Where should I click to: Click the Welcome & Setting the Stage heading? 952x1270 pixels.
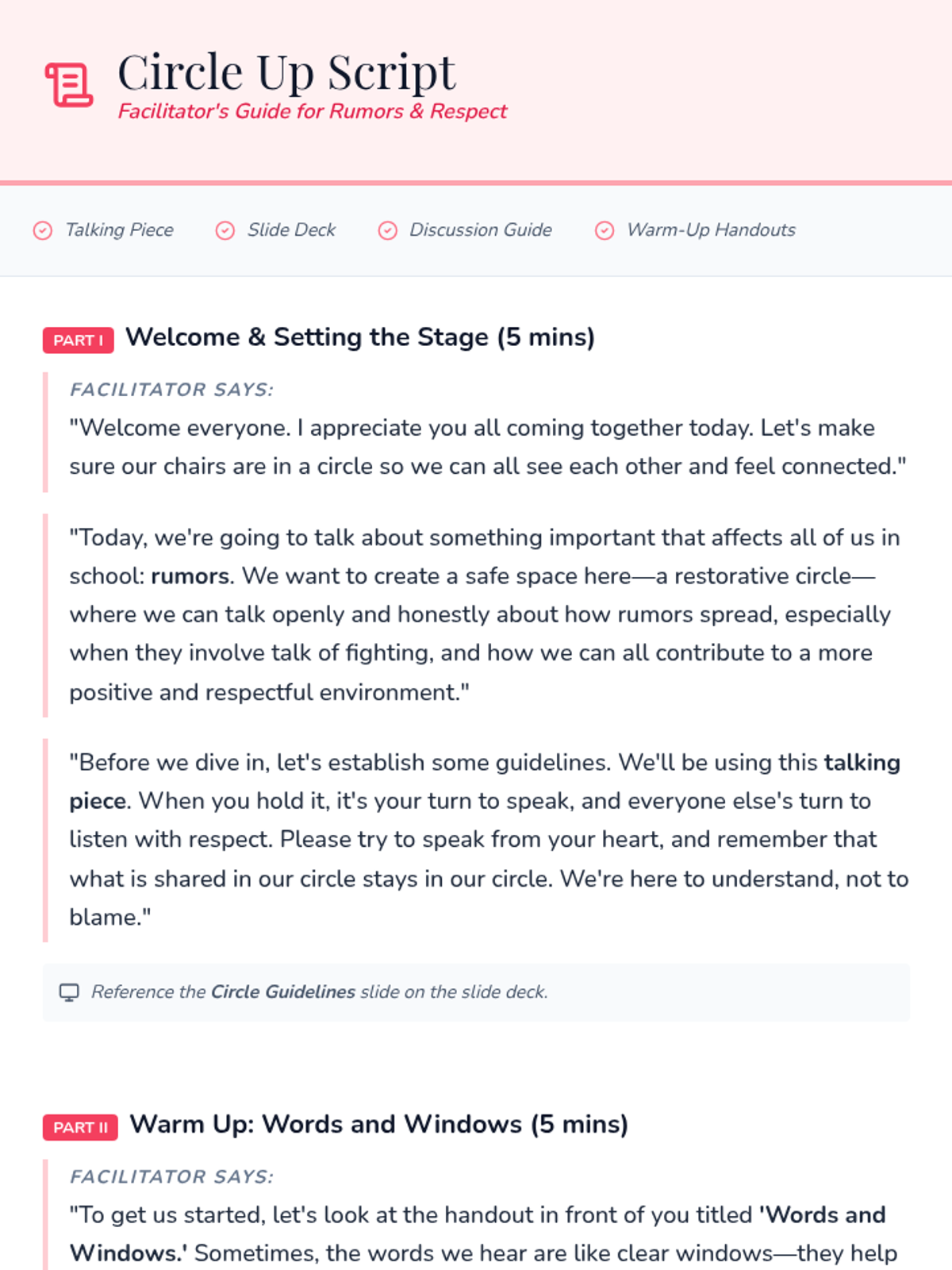360,337
